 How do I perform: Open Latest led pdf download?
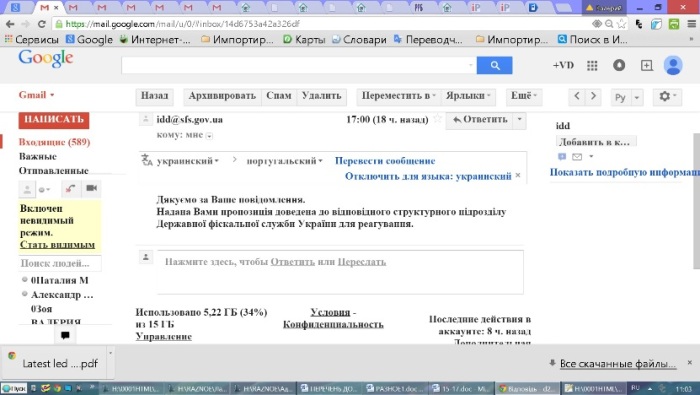coord(54,363)
